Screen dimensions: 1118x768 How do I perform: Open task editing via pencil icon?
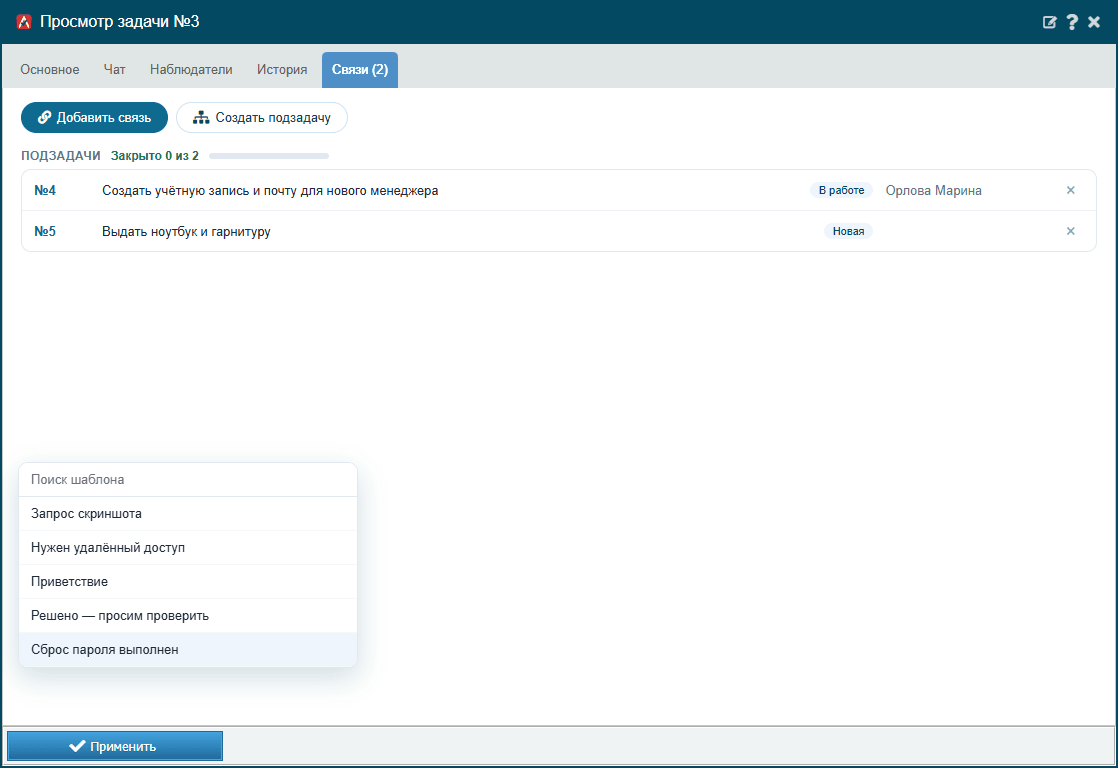pos(1050,22)
